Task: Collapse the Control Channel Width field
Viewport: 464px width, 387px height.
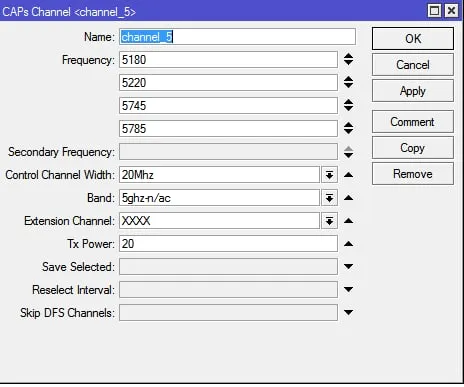Action: [348, 175]
